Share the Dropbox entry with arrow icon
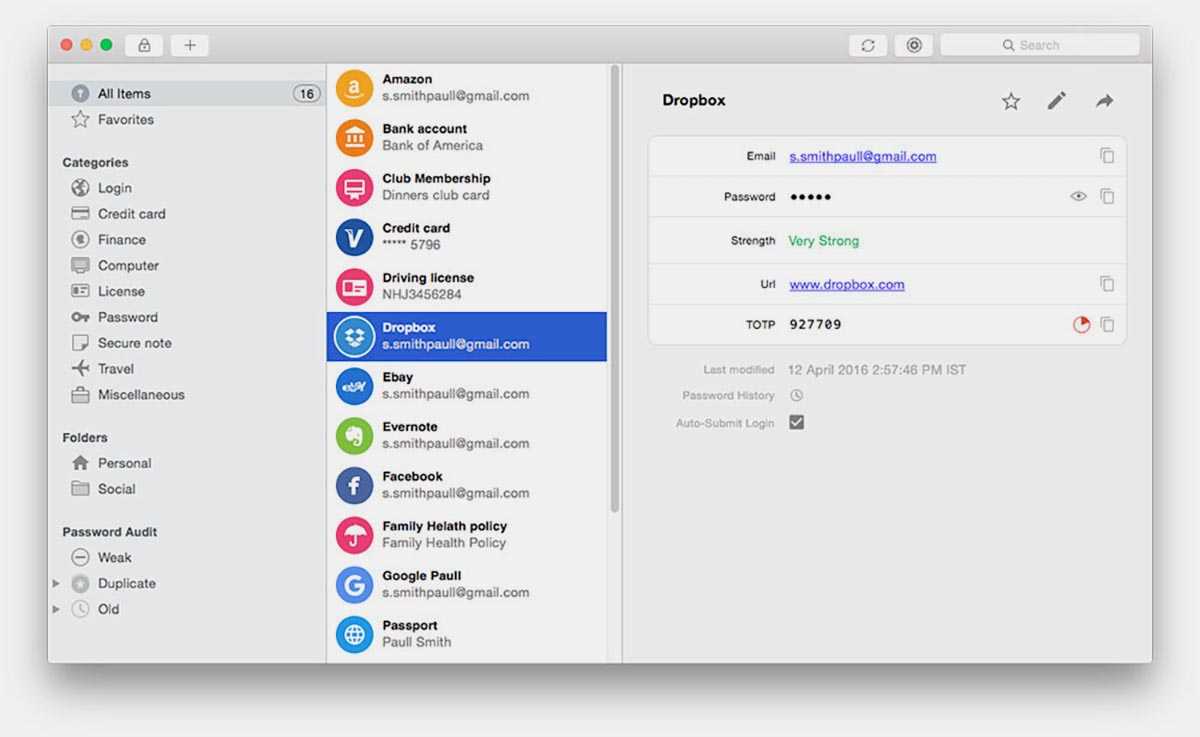This screenshot has height=737, width=1200. [x=1104, y=101]
